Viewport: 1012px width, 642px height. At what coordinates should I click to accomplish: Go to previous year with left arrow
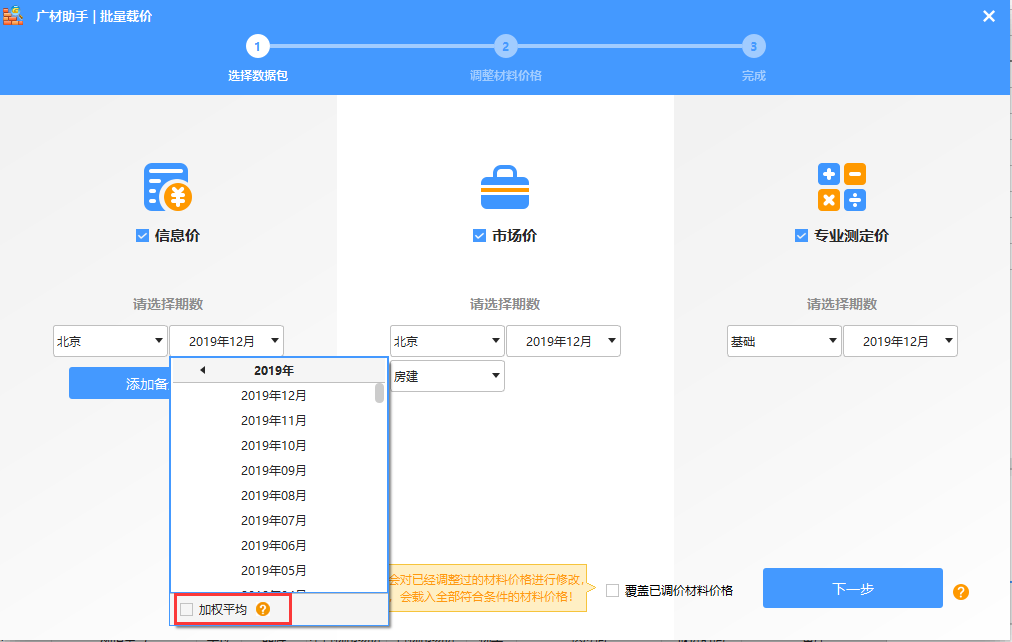click(x=203, y=371)
